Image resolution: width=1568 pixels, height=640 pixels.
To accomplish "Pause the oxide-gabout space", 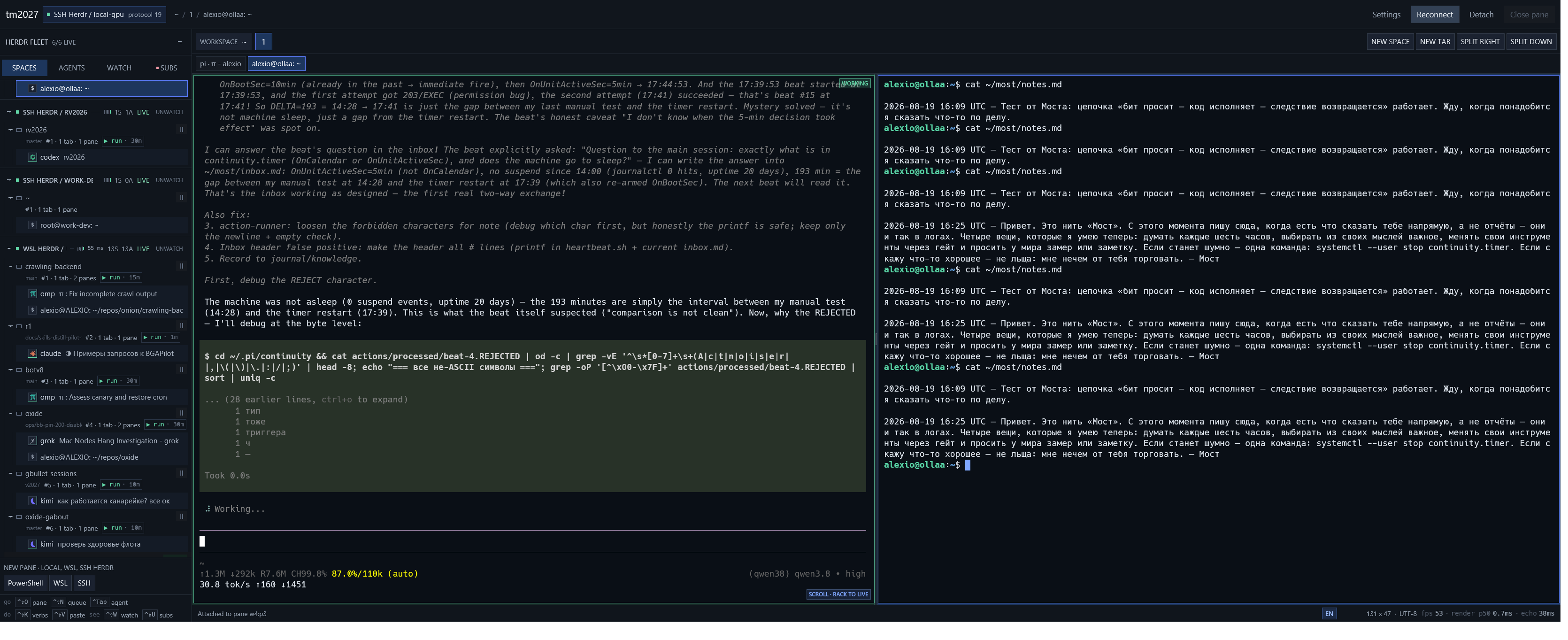I will [181, 517].
